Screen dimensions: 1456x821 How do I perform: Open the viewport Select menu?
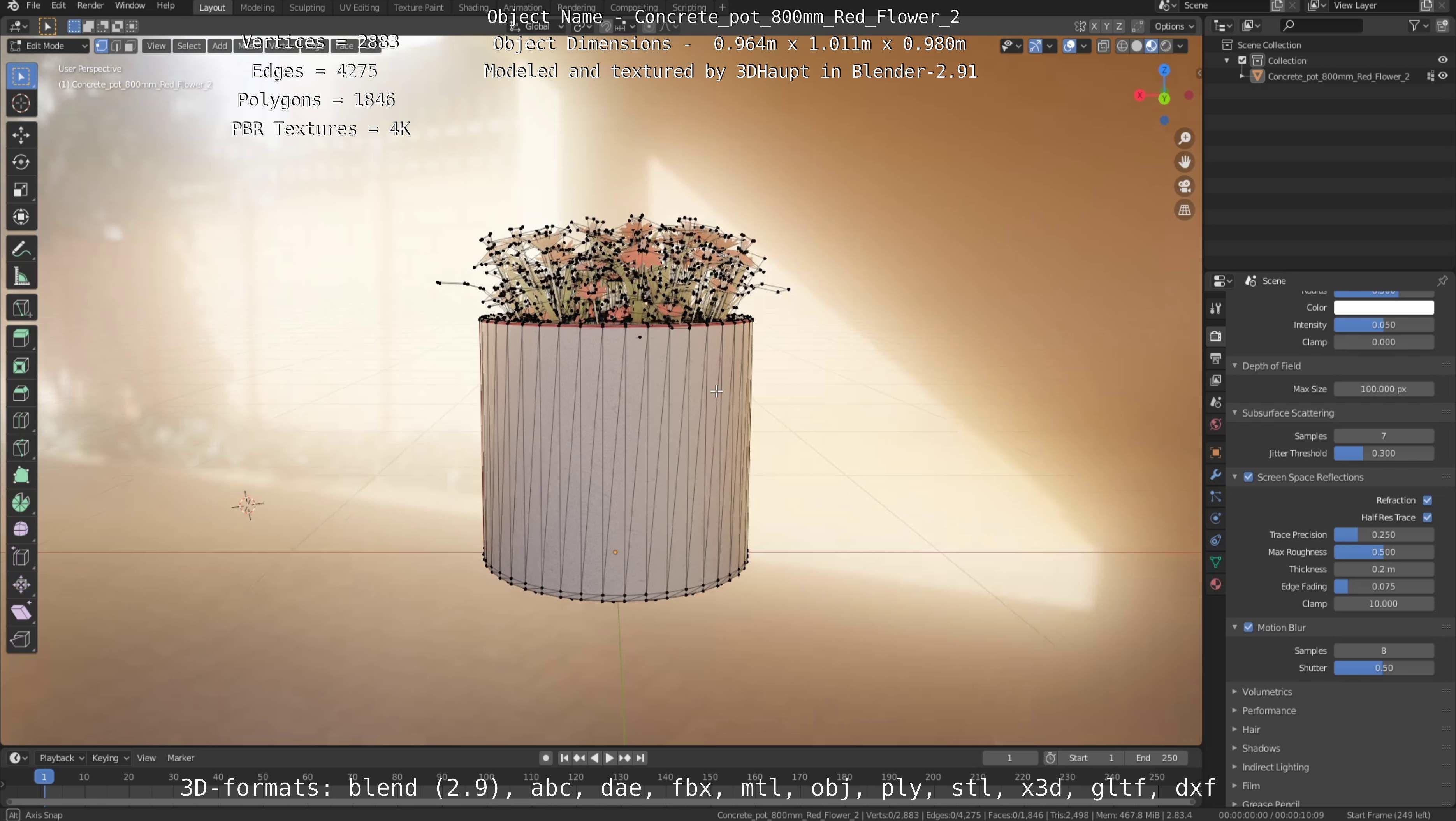click(189, 46)
